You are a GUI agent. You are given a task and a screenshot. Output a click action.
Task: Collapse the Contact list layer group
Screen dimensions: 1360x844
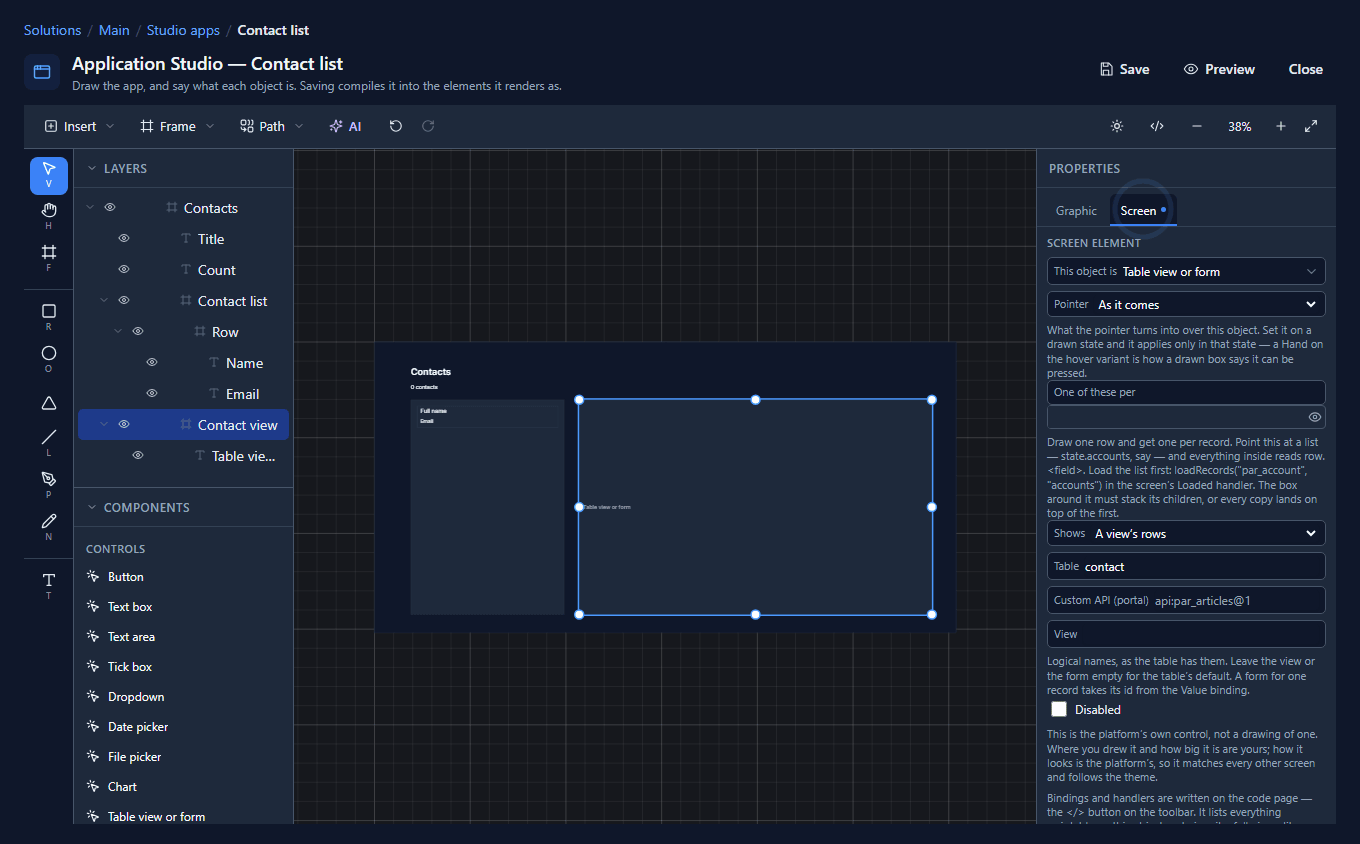click(x=104, y=301)
